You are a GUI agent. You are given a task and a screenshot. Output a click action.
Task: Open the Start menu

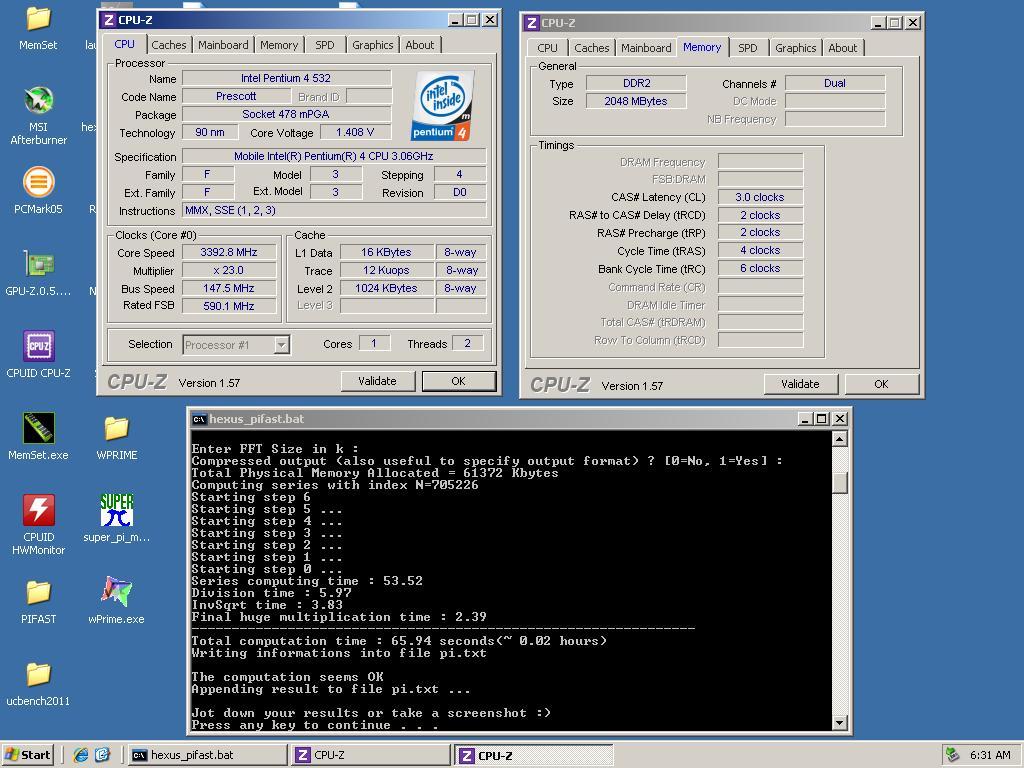27,755
